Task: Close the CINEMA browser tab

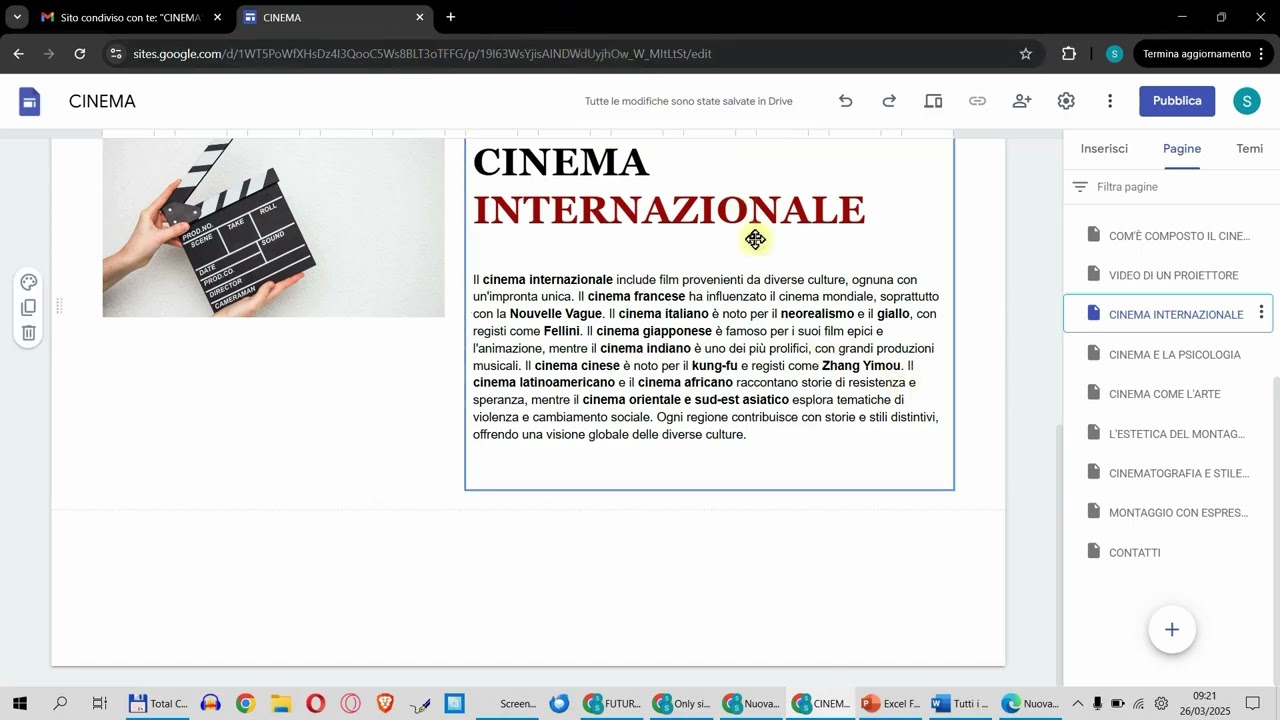Action: pos(420,17)
